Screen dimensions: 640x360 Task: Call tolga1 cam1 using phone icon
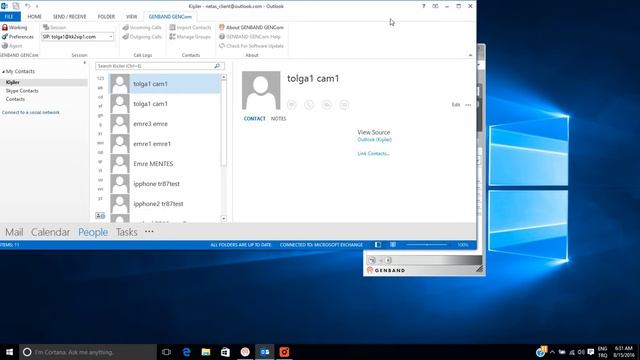coord(309,105)
